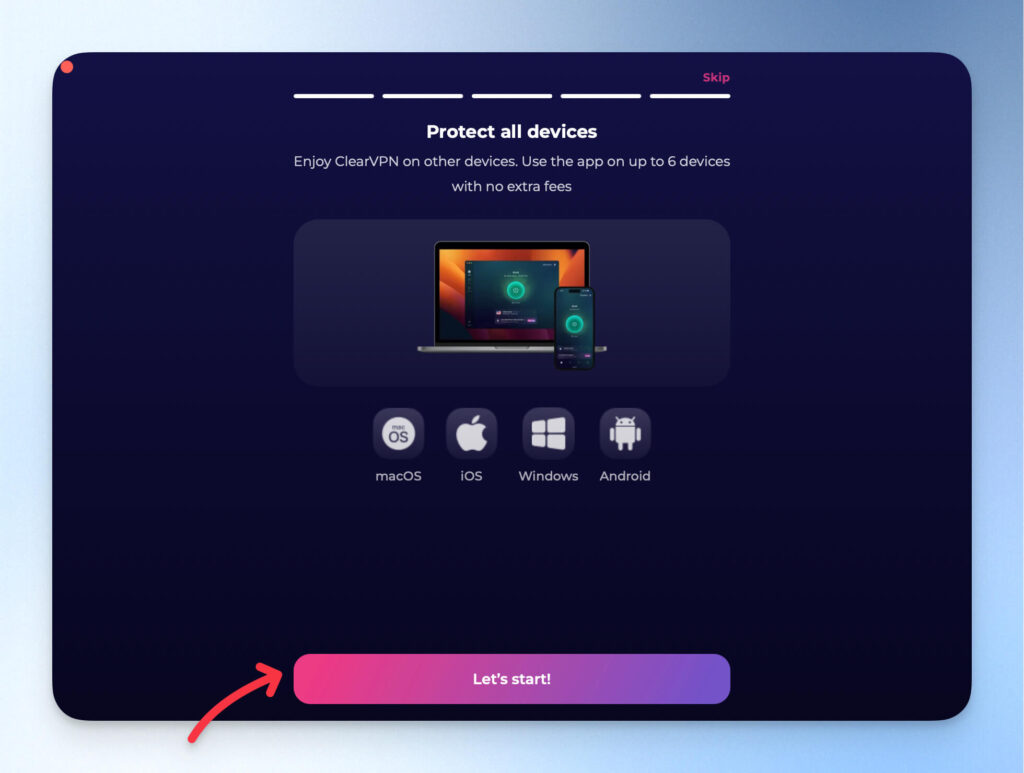Jump to the first onboarding progress segment
The height and width of the screenshot is (773, 1024).
point(334,96)
